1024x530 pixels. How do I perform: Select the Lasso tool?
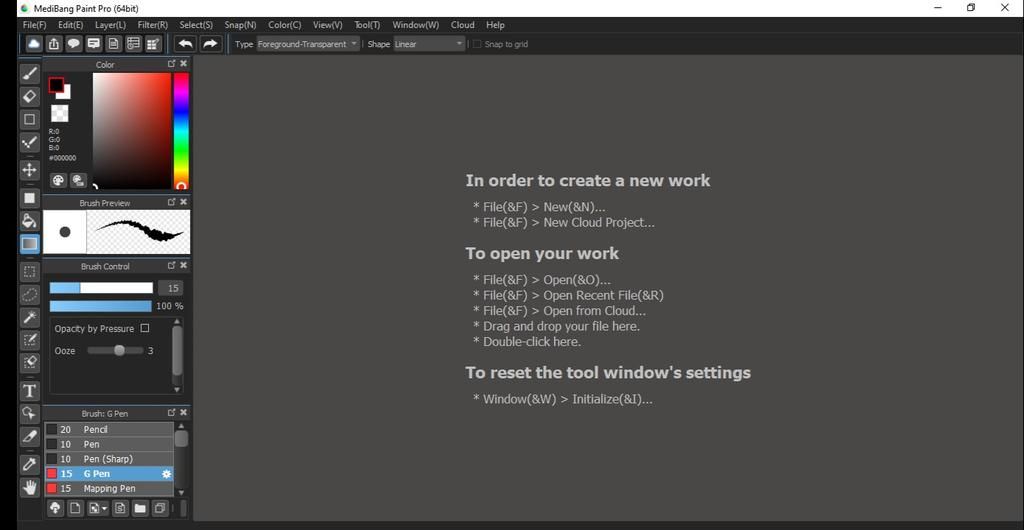[x=29, y=294]
